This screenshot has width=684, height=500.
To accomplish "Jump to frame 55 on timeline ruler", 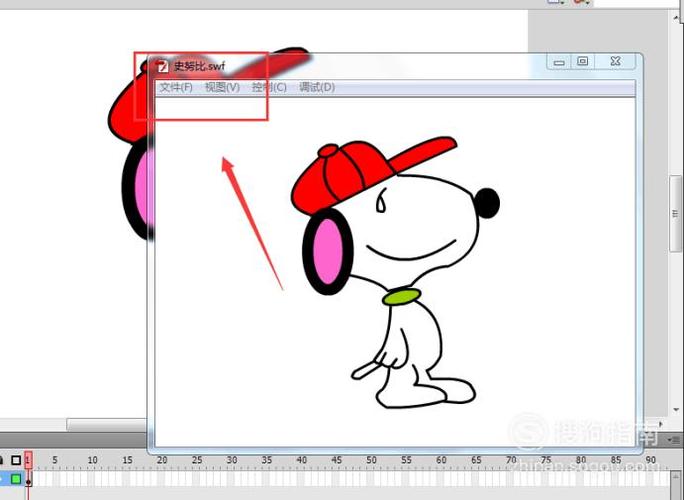I will point(407,460).
